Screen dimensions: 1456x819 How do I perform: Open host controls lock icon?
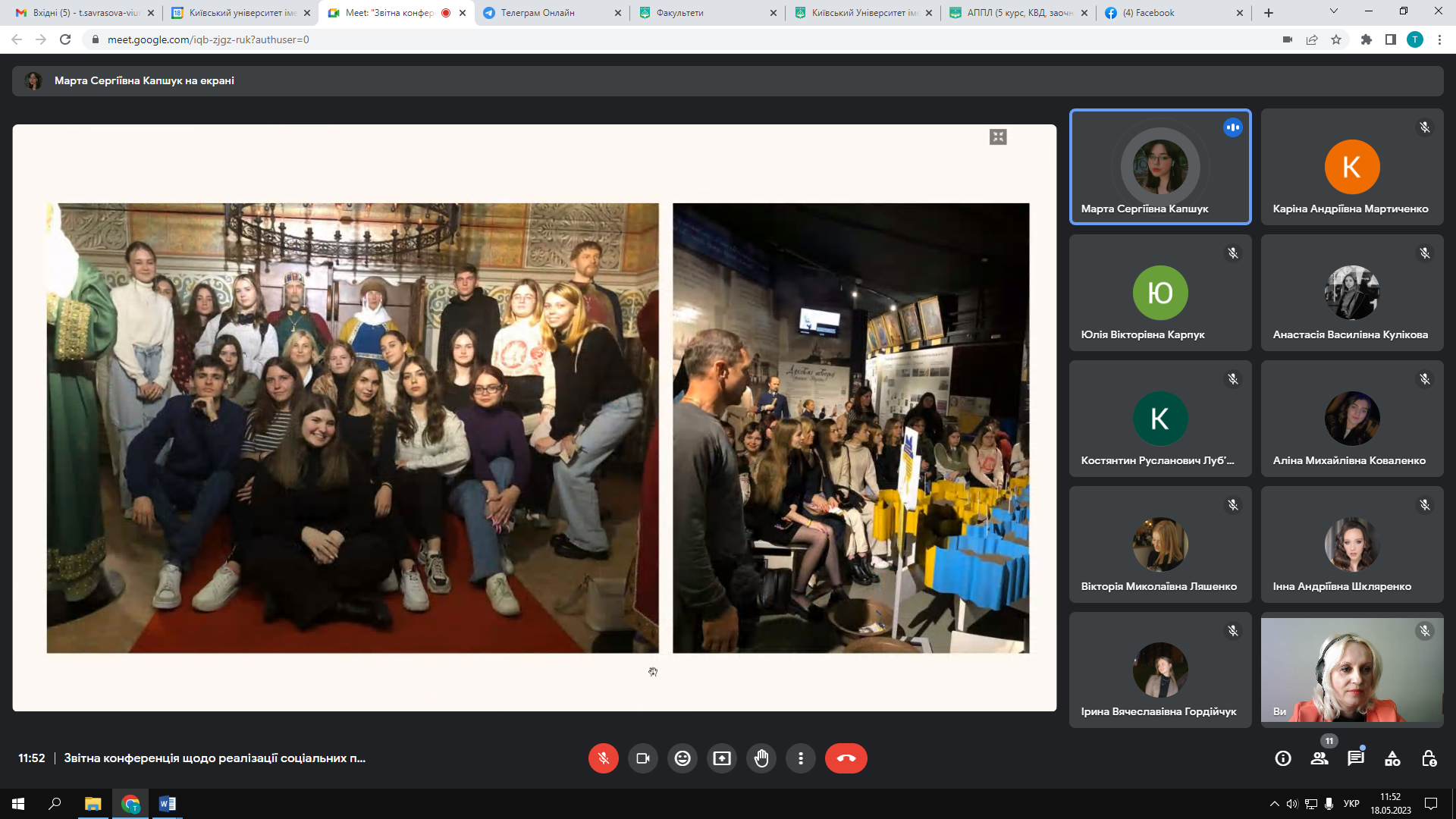point(1429,758)
